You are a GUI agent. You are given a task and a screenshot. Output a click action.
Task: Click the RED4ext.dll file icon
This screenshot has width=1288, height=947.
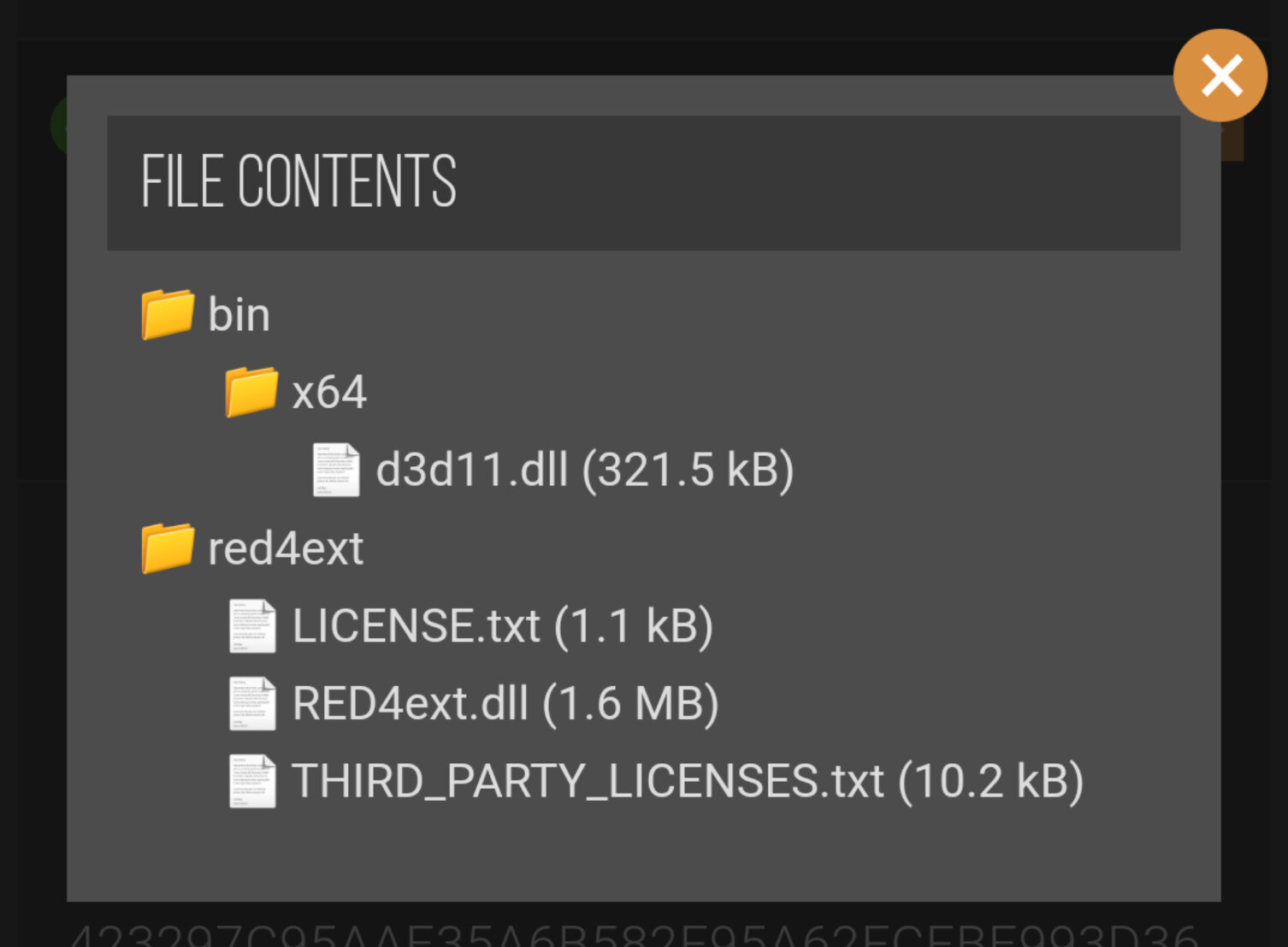click(x=252, y=704)
